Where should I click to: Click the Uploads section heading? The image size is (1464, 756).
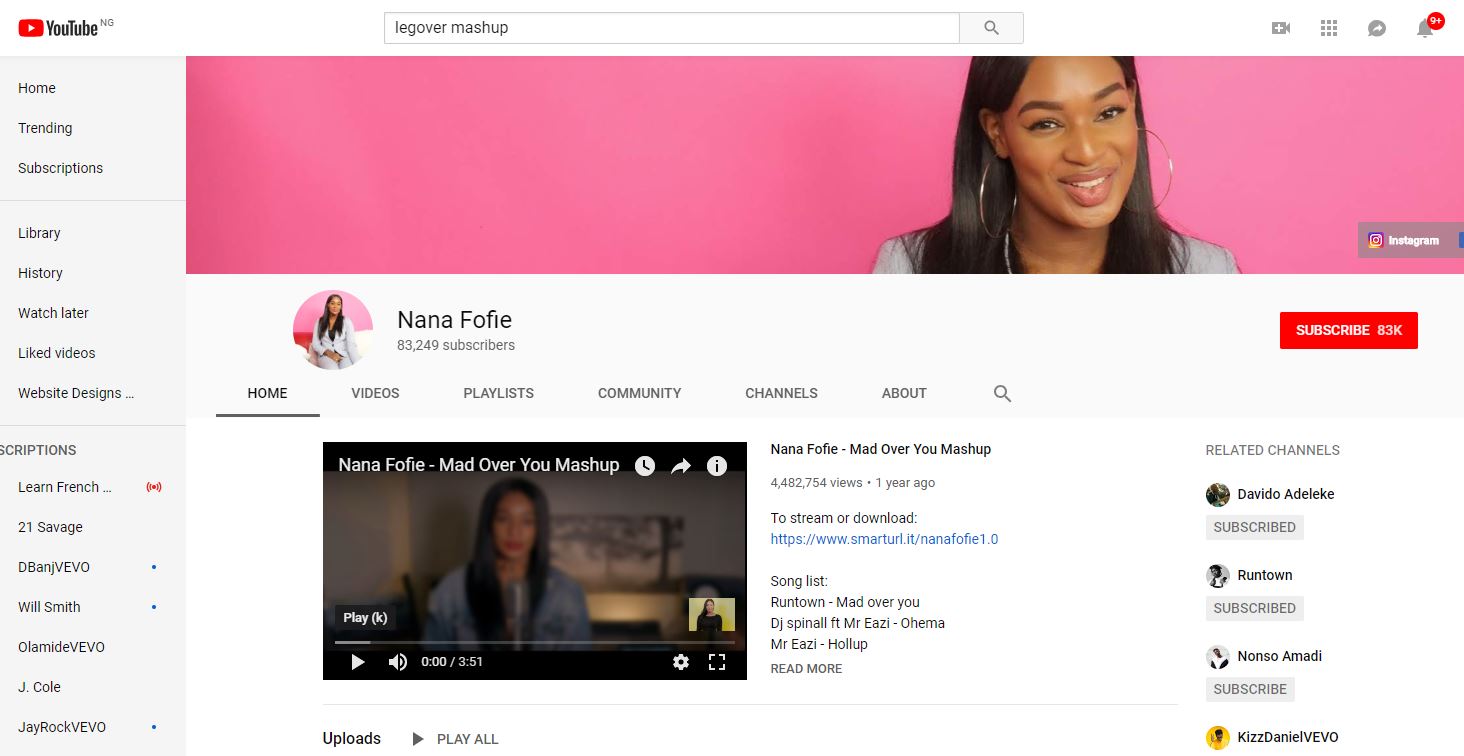tap(352, 739)
